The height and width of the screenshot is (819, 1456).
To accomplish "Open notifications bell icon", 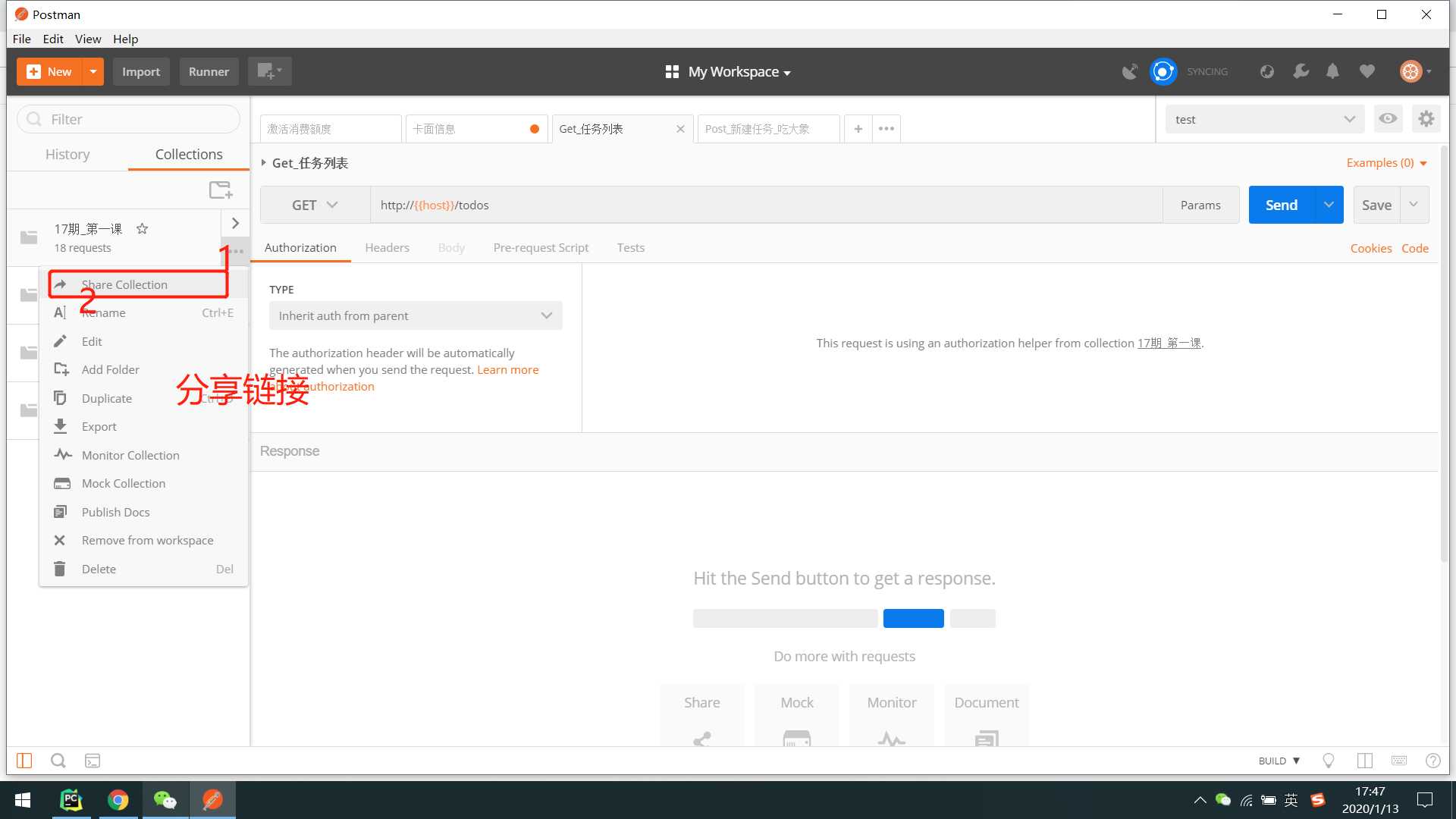I will (x=1332, y=71).
